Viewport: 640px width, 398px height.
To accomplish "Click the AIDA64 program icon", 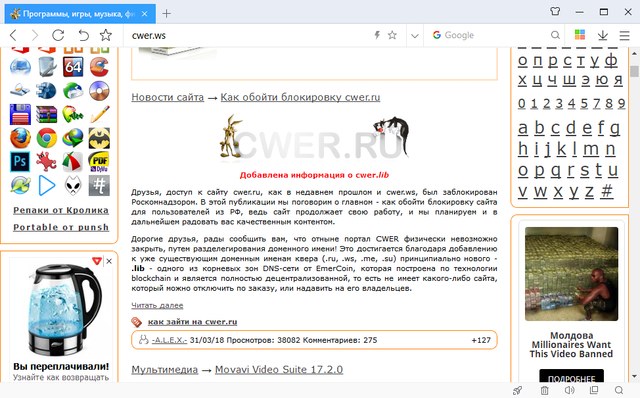I will [73, 67].
